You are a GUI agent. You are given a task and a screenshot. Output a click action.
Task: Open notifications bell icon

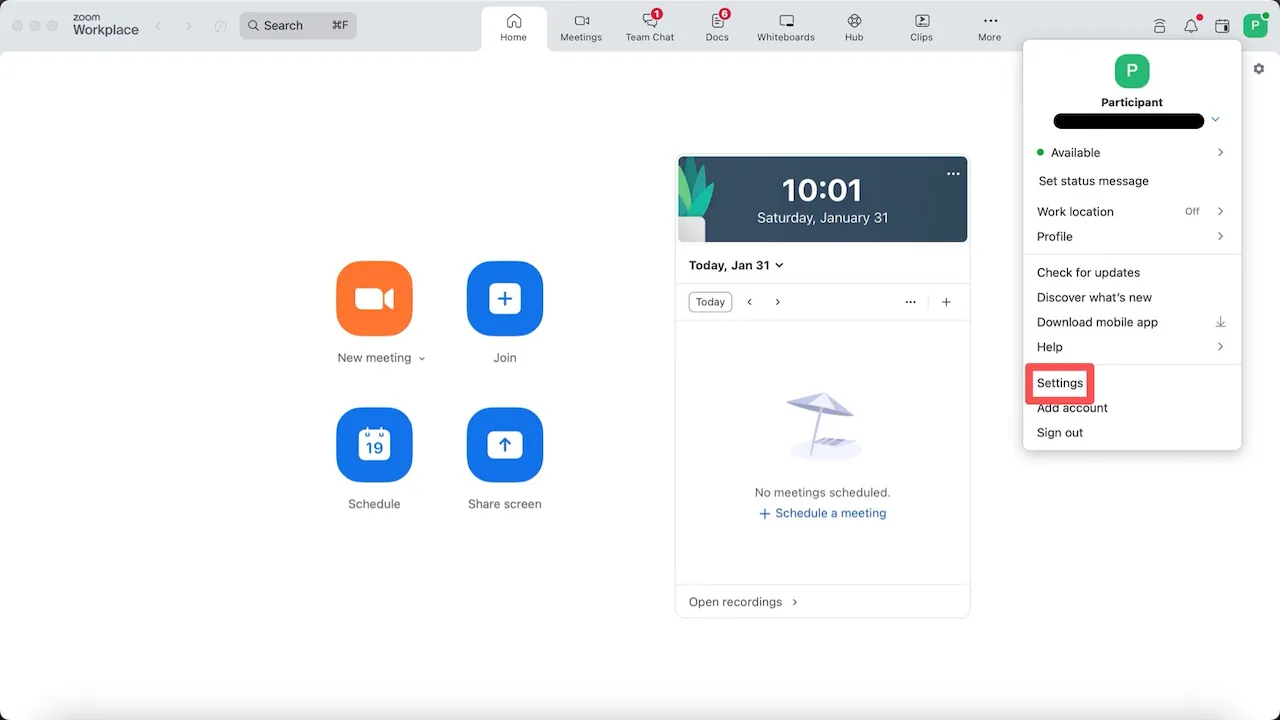(x=1190, y=26)
